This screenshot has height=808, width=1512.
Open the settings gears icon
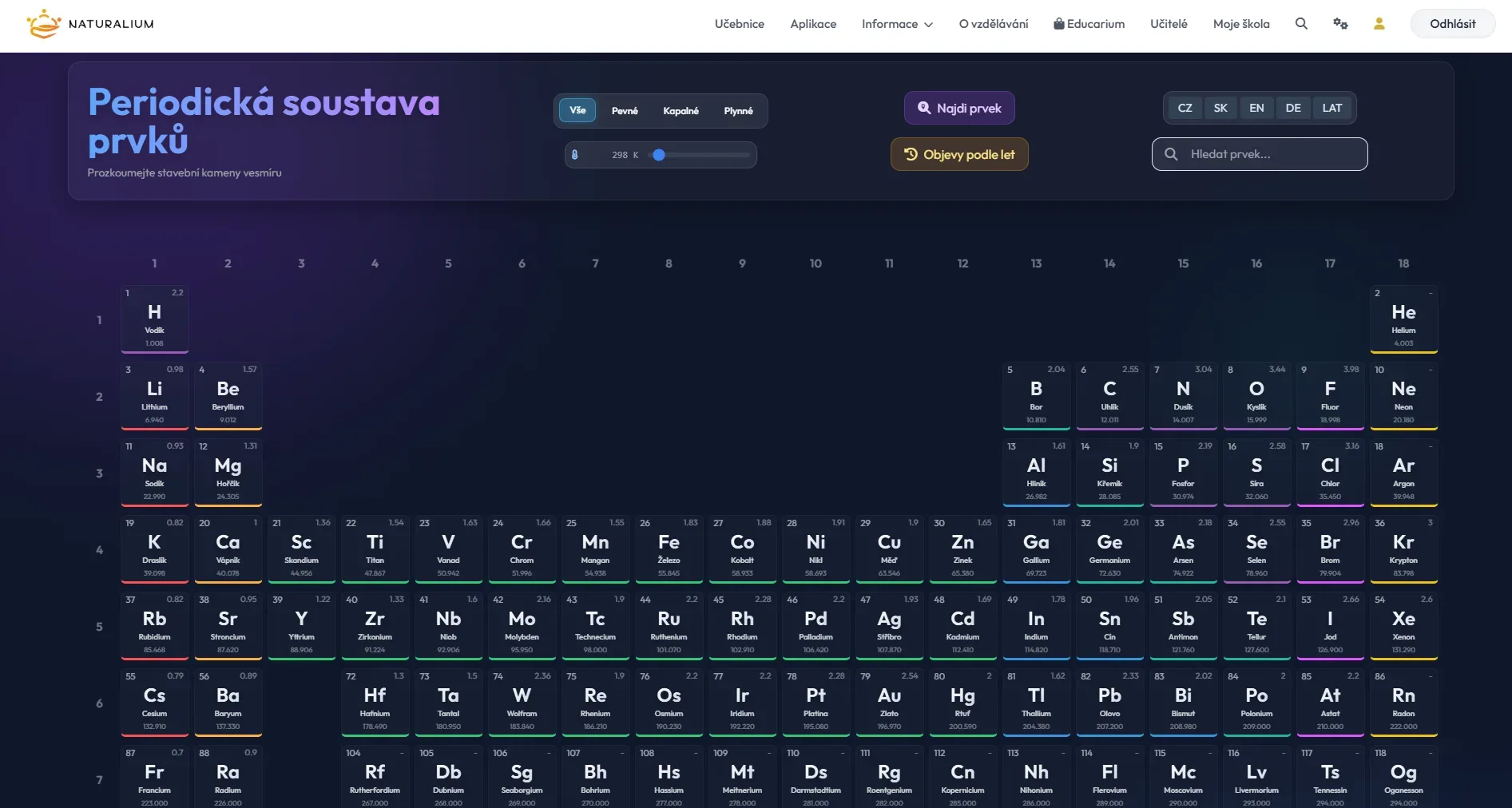1340,24
